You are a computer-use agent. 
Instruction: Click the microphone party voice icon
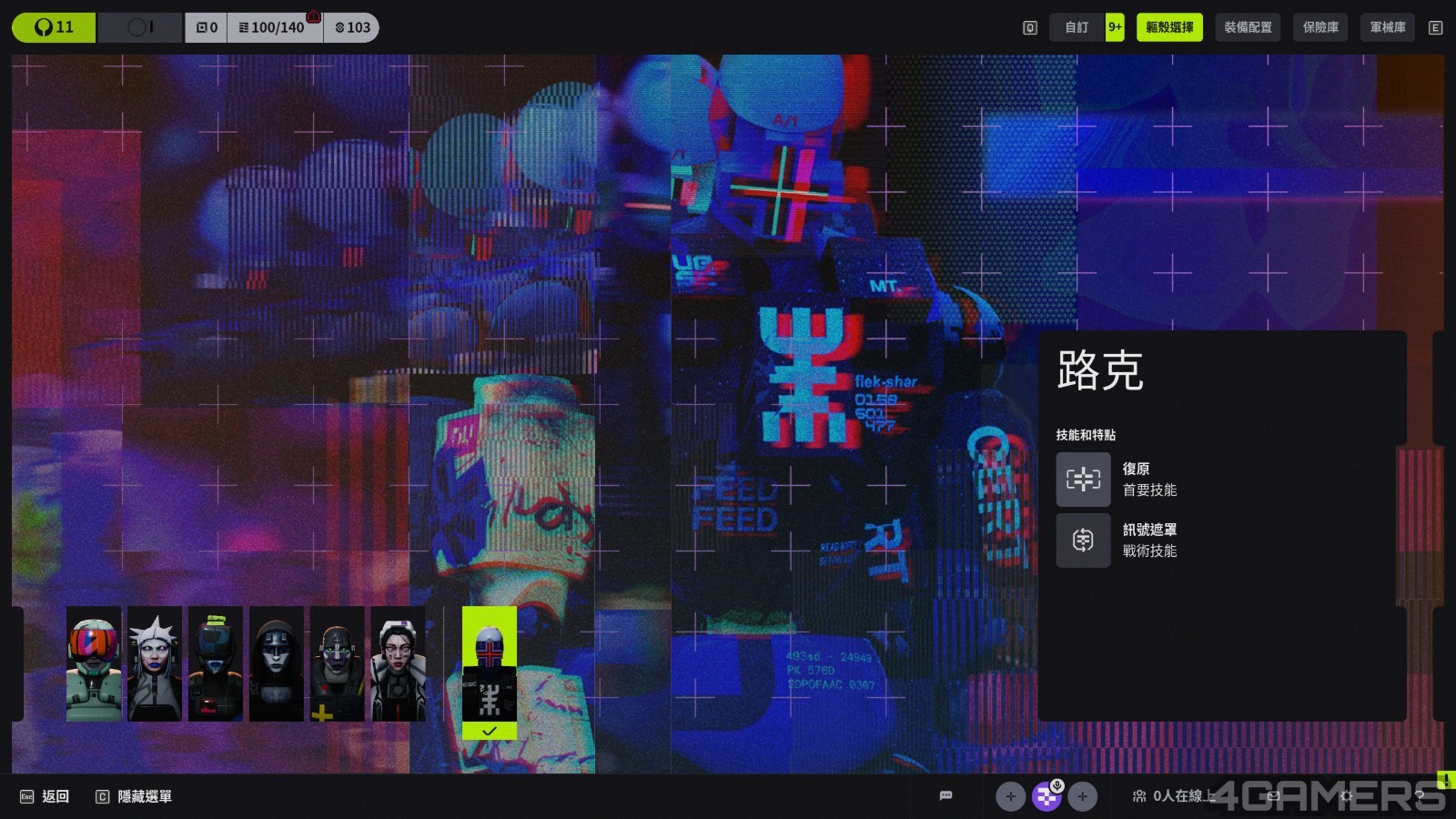[x=1057, y=788]
